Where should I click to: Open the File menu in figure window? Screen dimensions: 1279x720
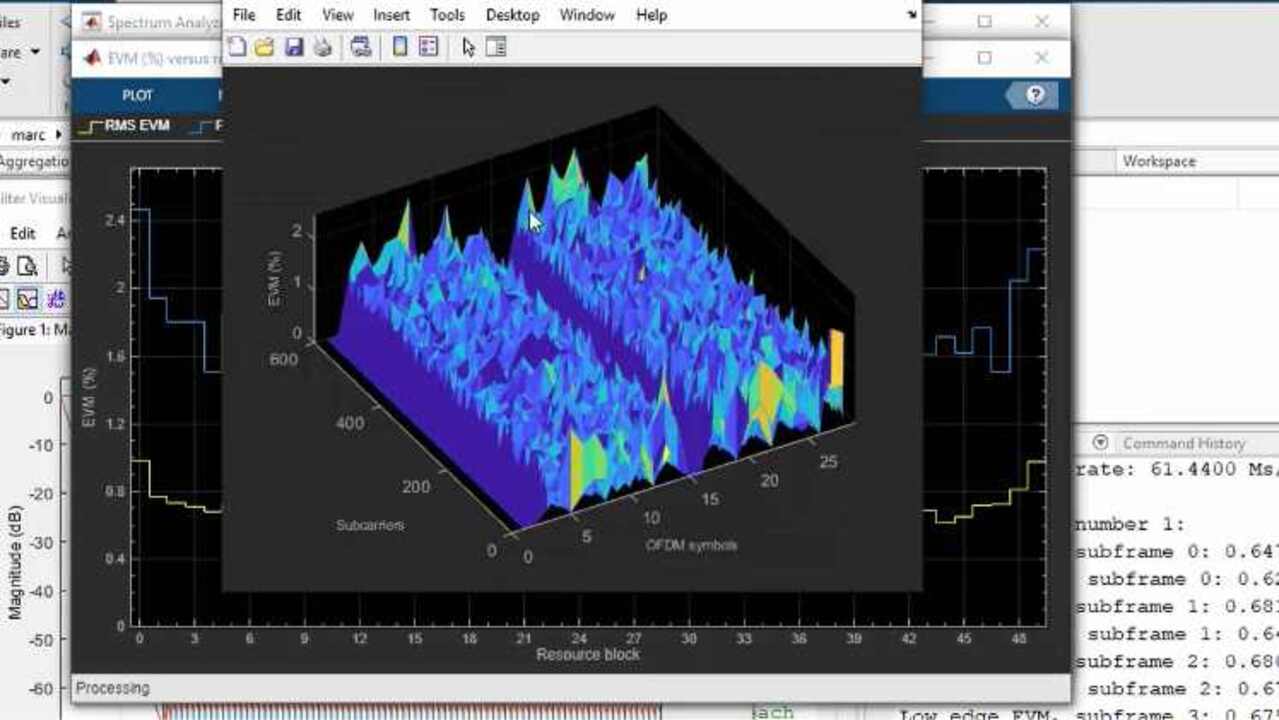tap(243, 15)
